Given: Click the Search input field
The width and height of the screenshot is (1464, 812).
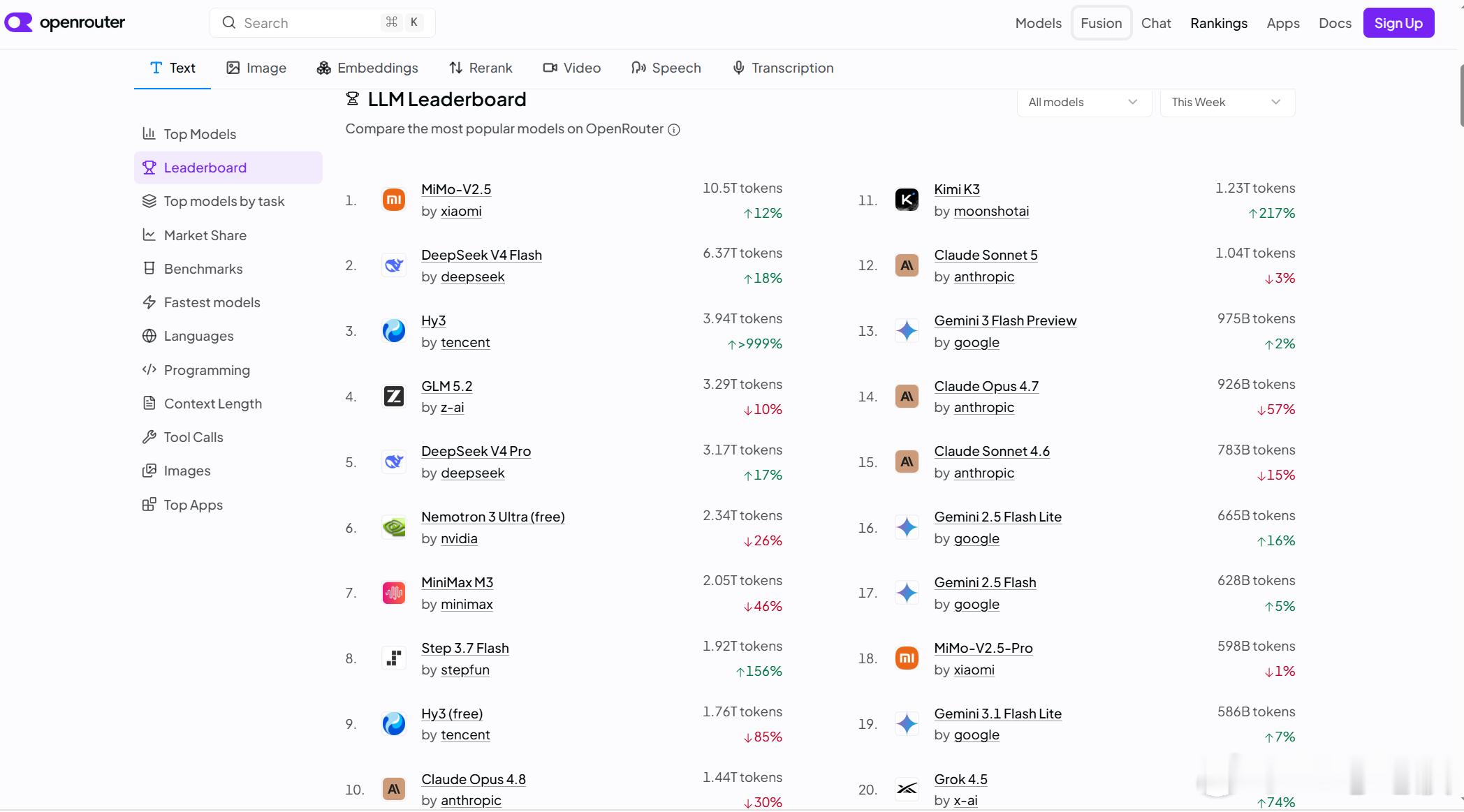Looking at the screenshot, I should [x=323, y=23].
